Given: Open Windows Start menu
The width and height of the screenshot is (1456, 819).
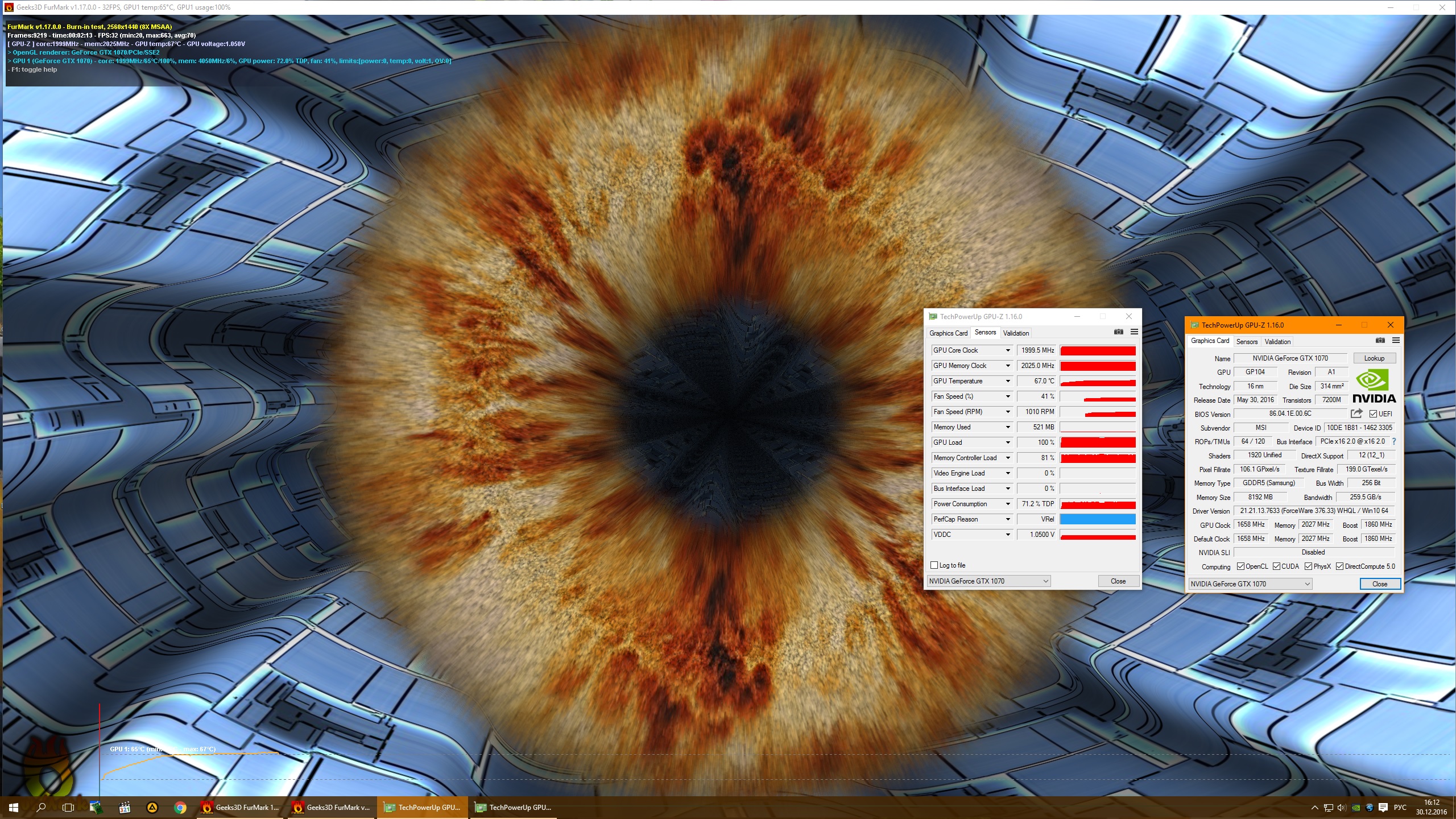Looking at the screenshot, I should [14, 808].
